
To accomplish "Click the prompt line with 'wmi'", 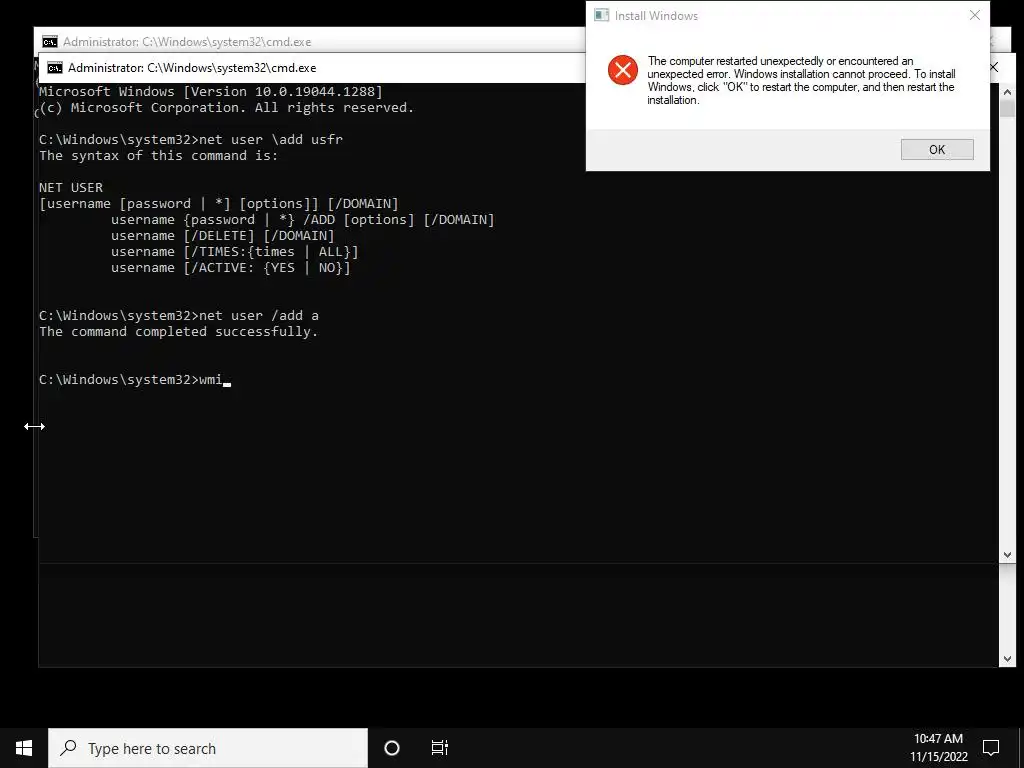I will (x=135, y=379).
